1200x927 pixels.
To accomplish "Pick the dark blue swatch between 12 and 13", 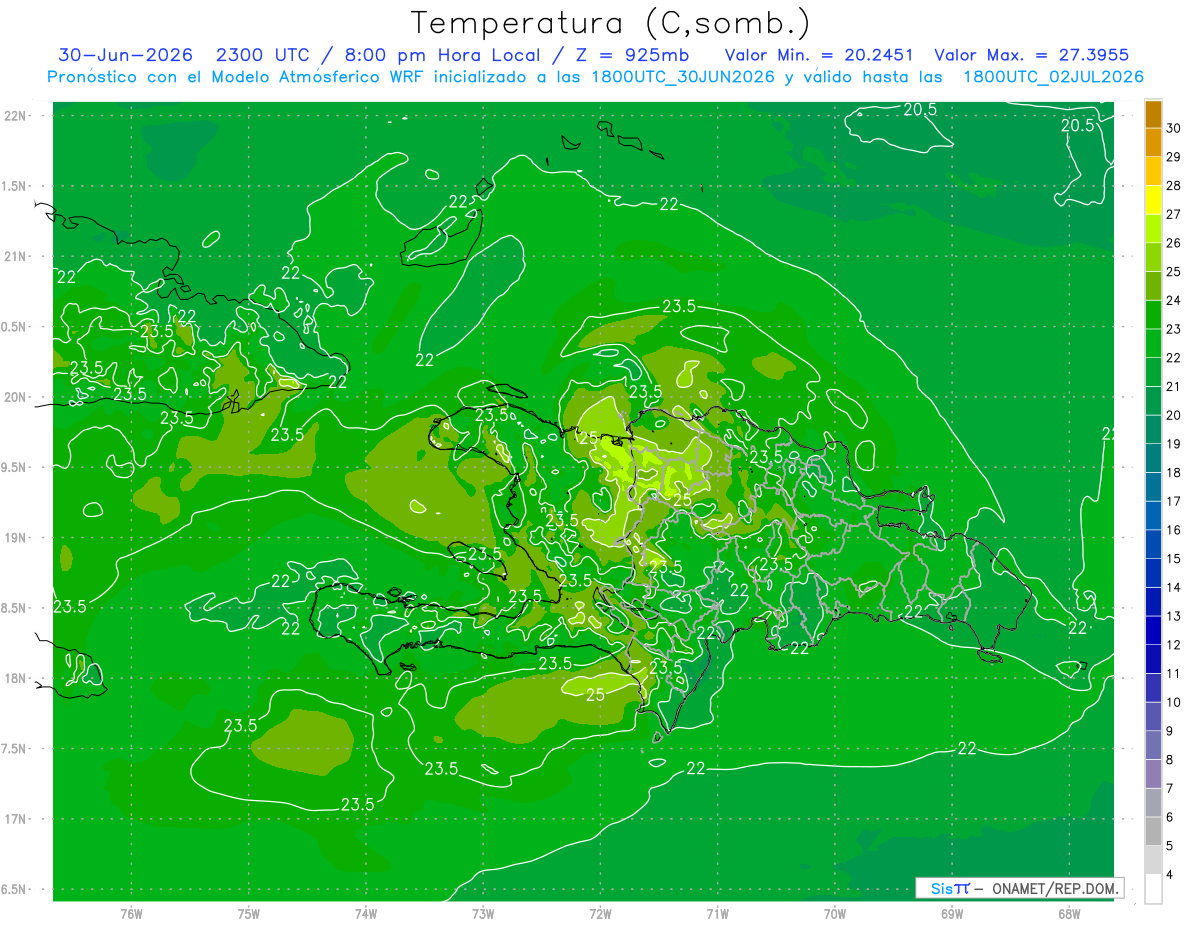I will [1153, 630].
